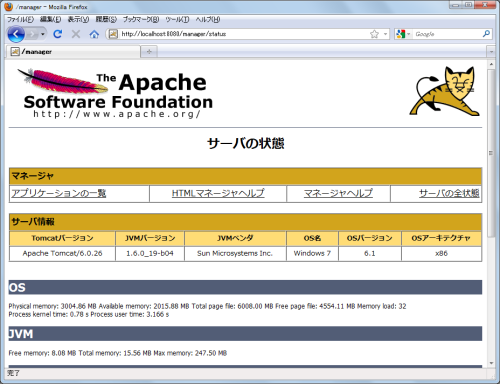
Task: Click the Tomcatバージョン column header
Action: pos(62,238)
